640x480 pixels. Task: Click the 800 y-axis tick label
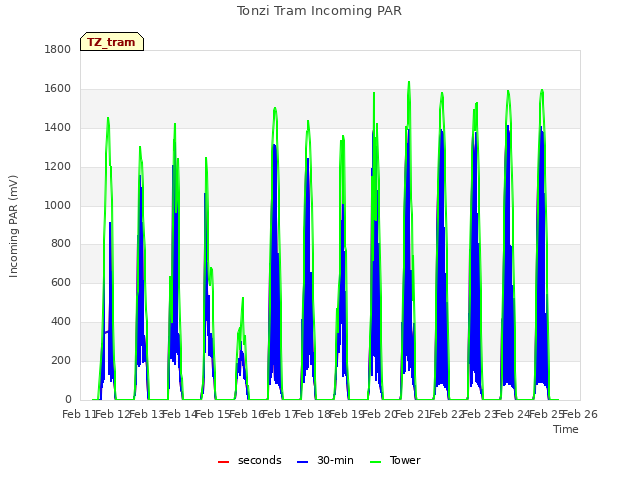tap(61, 244)
